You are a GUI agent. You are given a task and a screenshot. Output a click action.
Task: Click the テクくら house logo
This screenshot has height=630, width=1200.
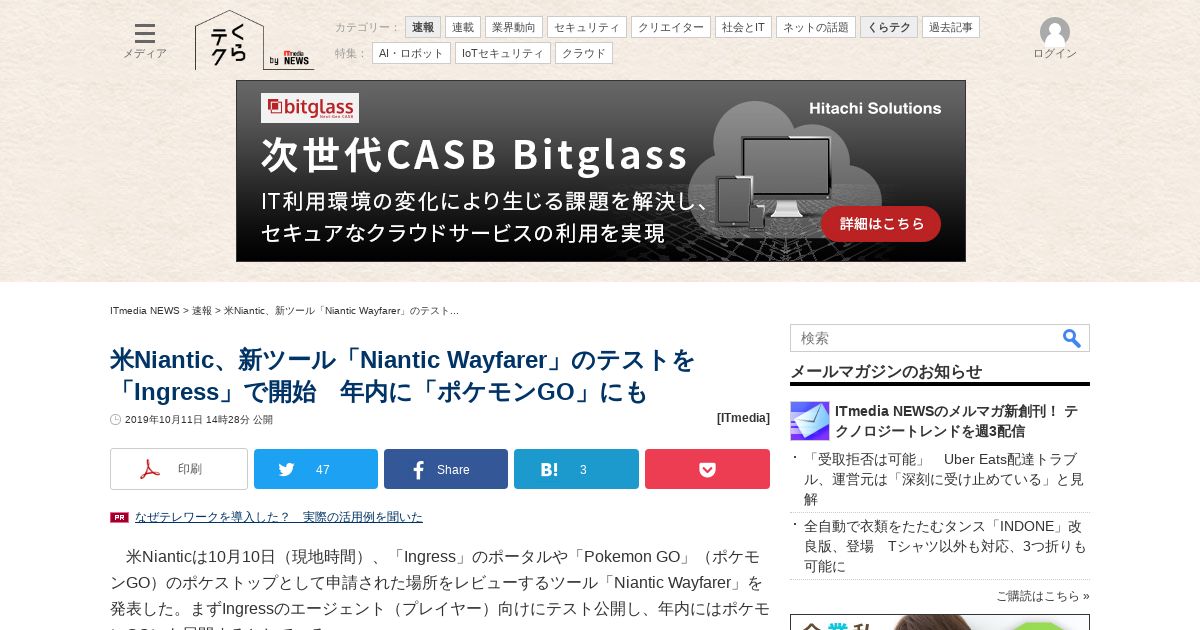pos(230,41)
